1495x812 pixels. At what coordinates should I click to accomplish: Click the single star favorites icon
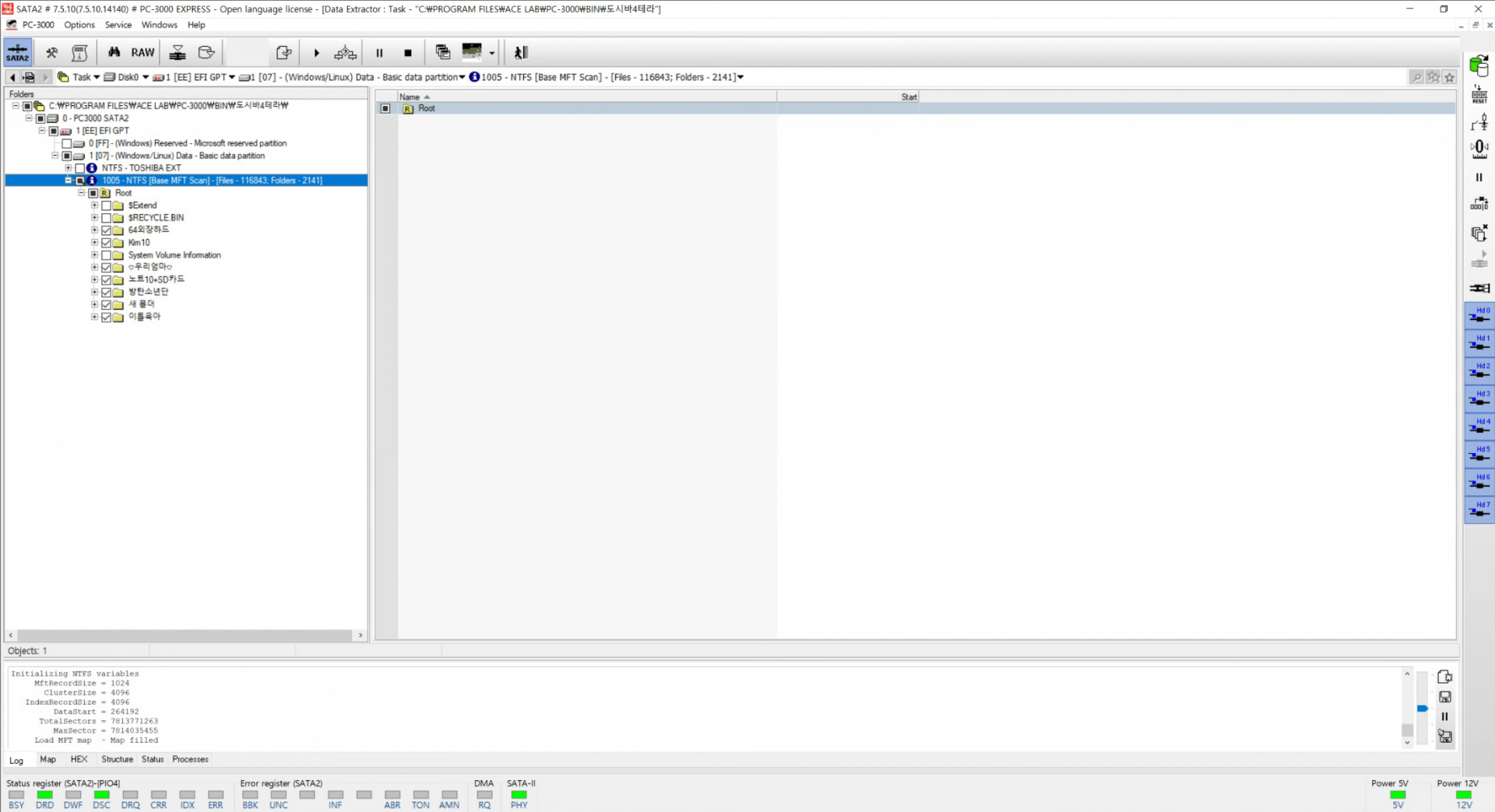pyautogui.click(x=1449, y=77)
